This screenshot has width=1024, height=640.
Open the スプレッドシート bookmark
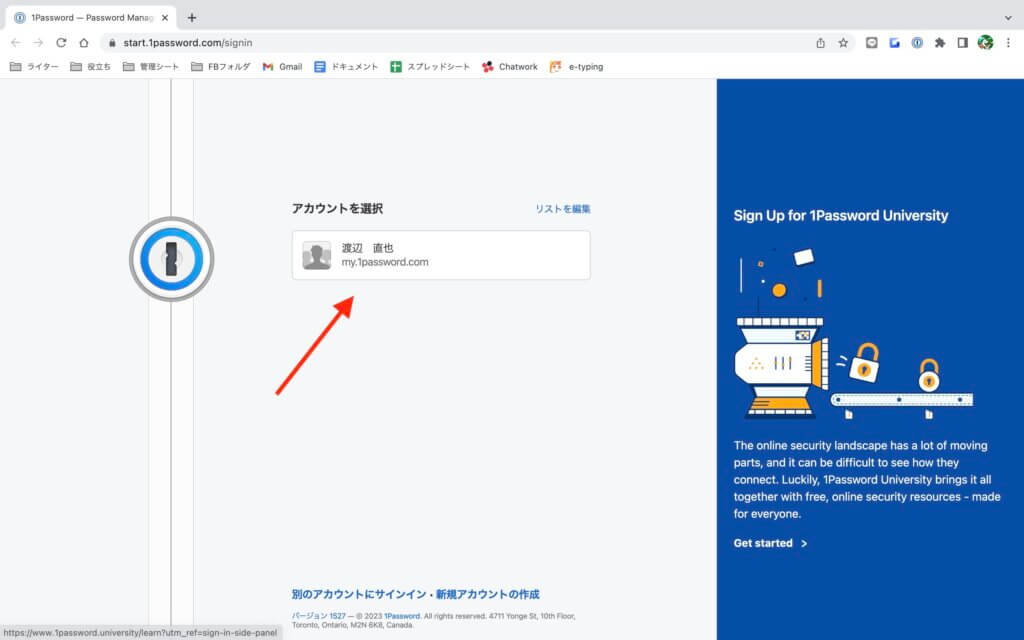[x=430, y=67]
